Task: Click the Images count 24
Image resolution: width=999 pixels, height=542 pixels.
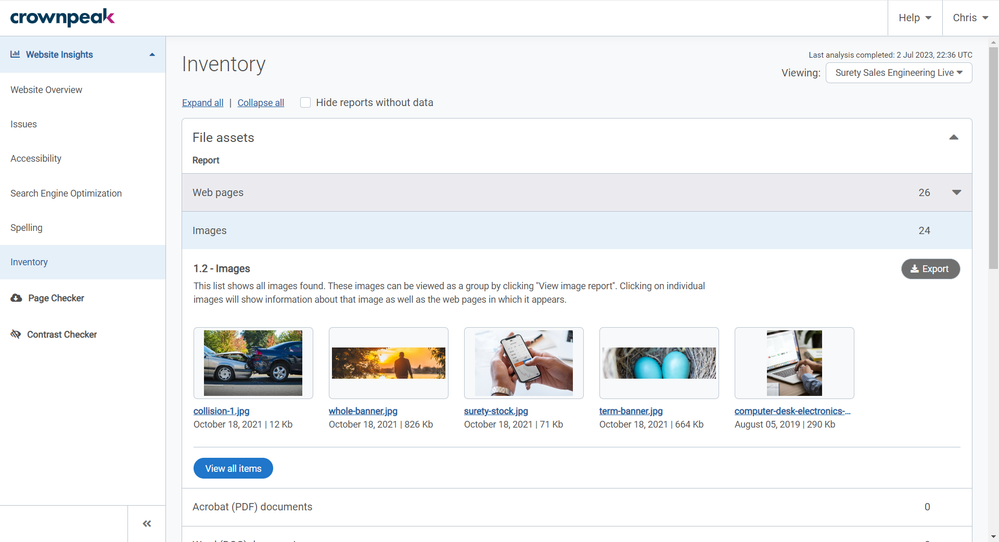Action: [924, 231]
